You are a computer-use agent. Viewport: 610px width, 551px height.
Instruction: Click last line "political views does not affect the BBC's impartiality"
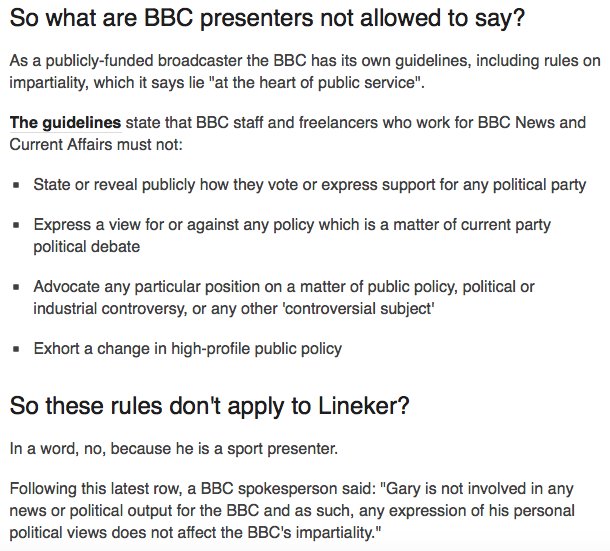click(x=195, y=532)
